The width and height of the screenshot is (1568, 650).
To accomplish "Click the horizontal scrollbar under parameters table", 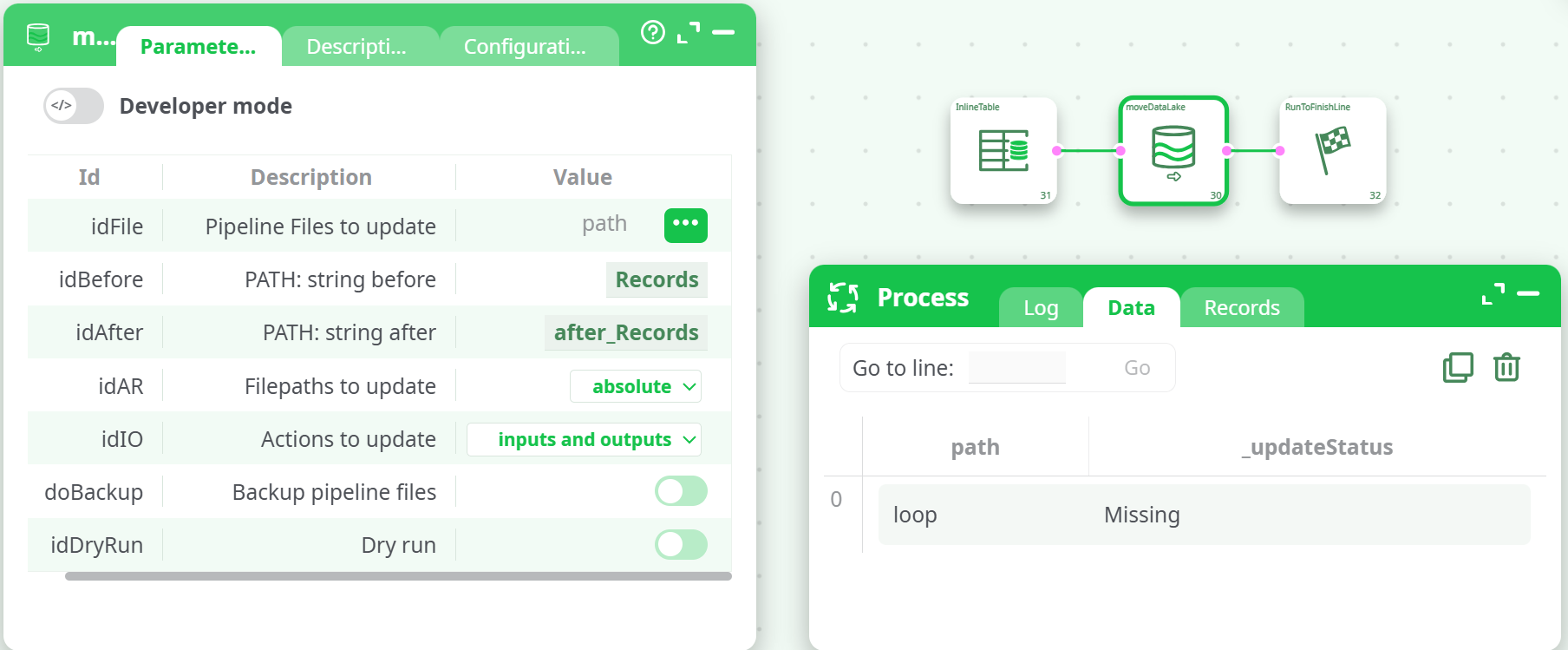I will point(398,576).
